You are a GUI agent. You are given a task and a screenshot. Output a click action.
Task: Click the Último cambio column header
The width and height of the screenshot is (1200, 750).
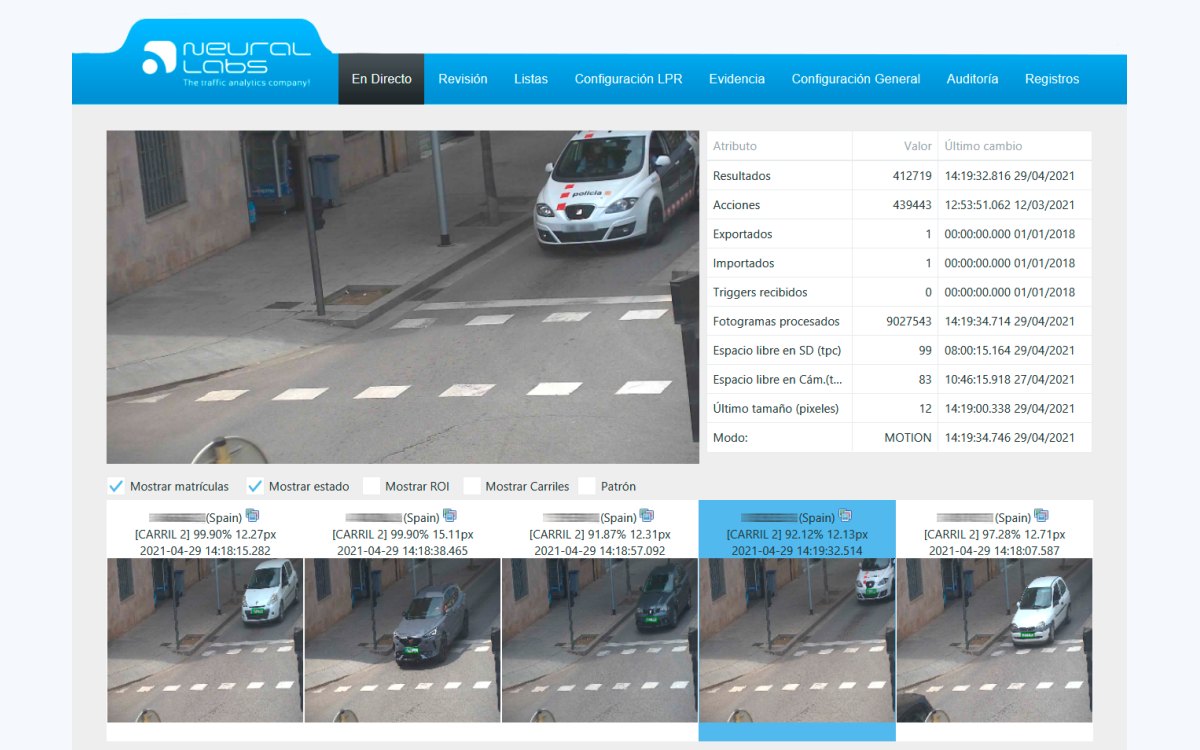(x=983, y=146)
